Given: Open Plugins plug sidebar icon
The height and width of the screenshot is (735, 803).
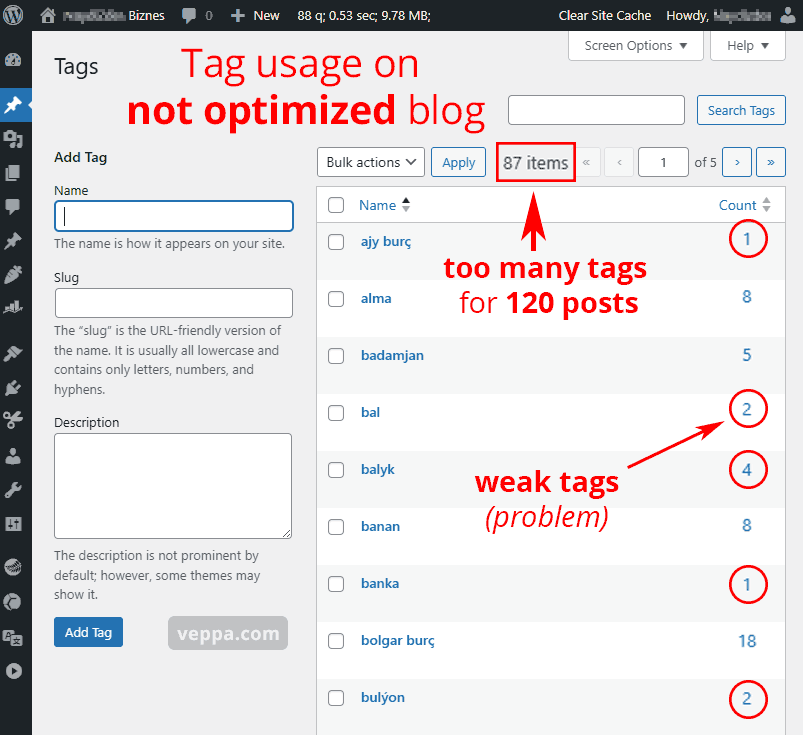Looking at the screenshot, I should click(x=13, y=387).
